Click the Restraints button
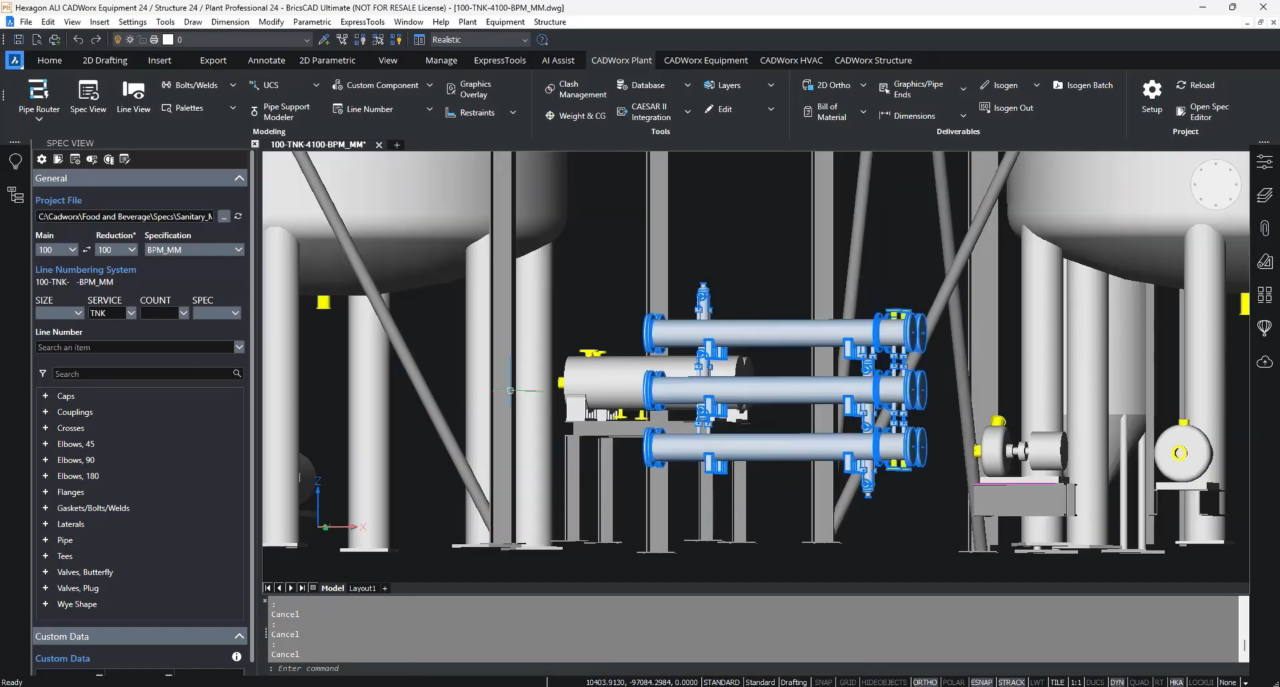The image size is (1280, 687). tap(470, 112)
